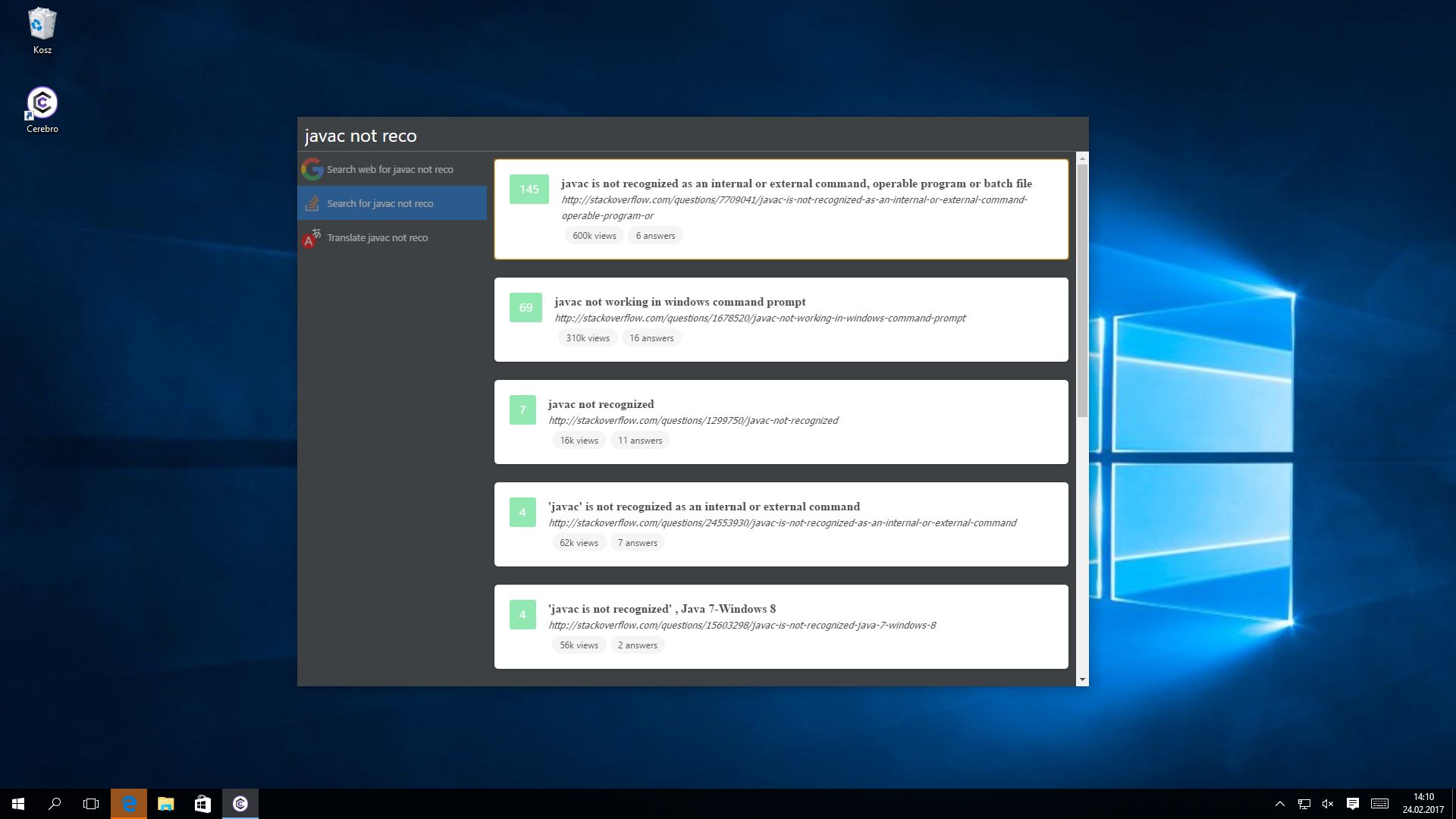
Task: Open the Cerebro desktop shortcut icon
Action: (42, 103)
